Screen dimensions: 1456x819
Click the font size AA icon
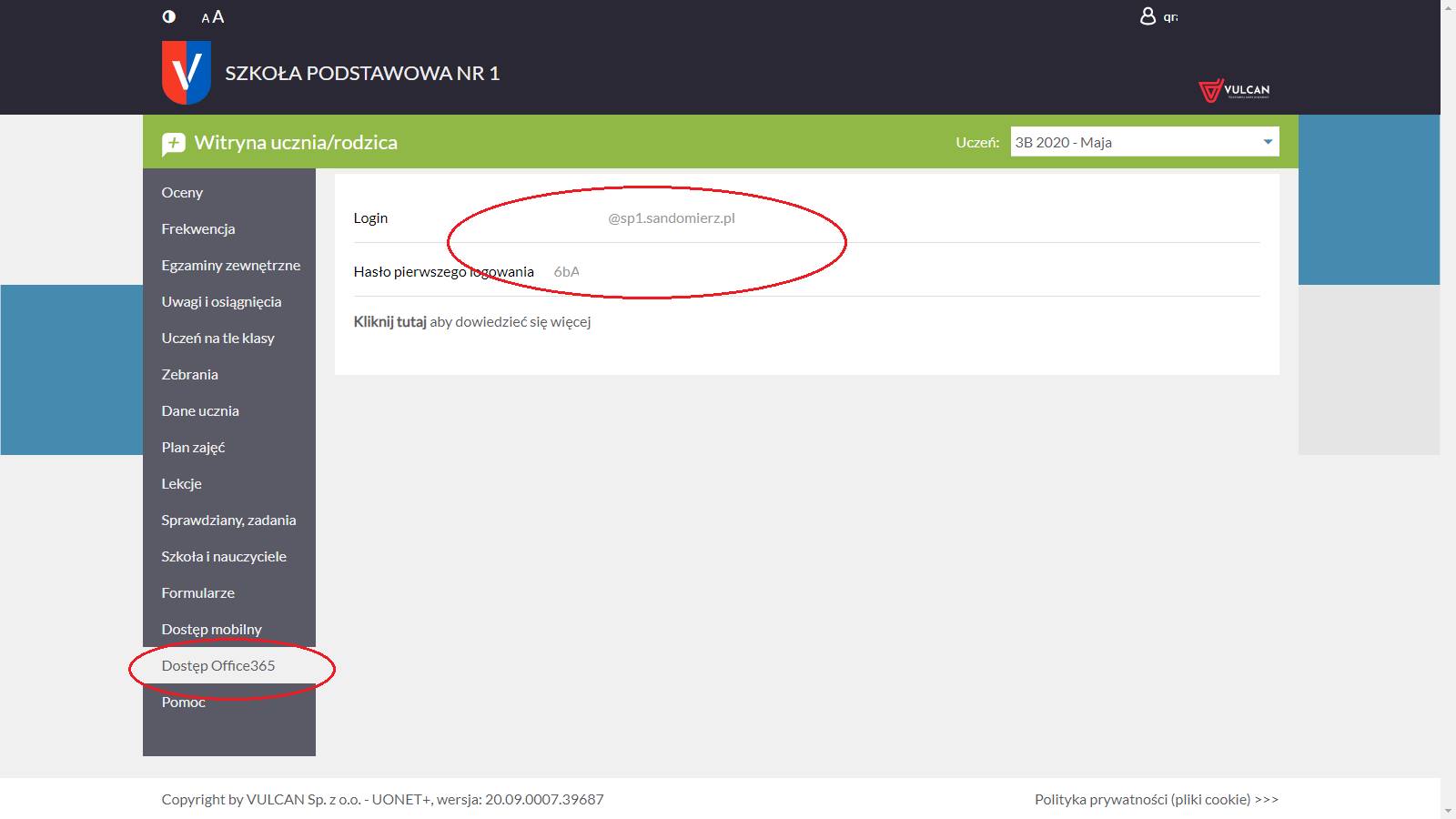[x=212, y=16]
